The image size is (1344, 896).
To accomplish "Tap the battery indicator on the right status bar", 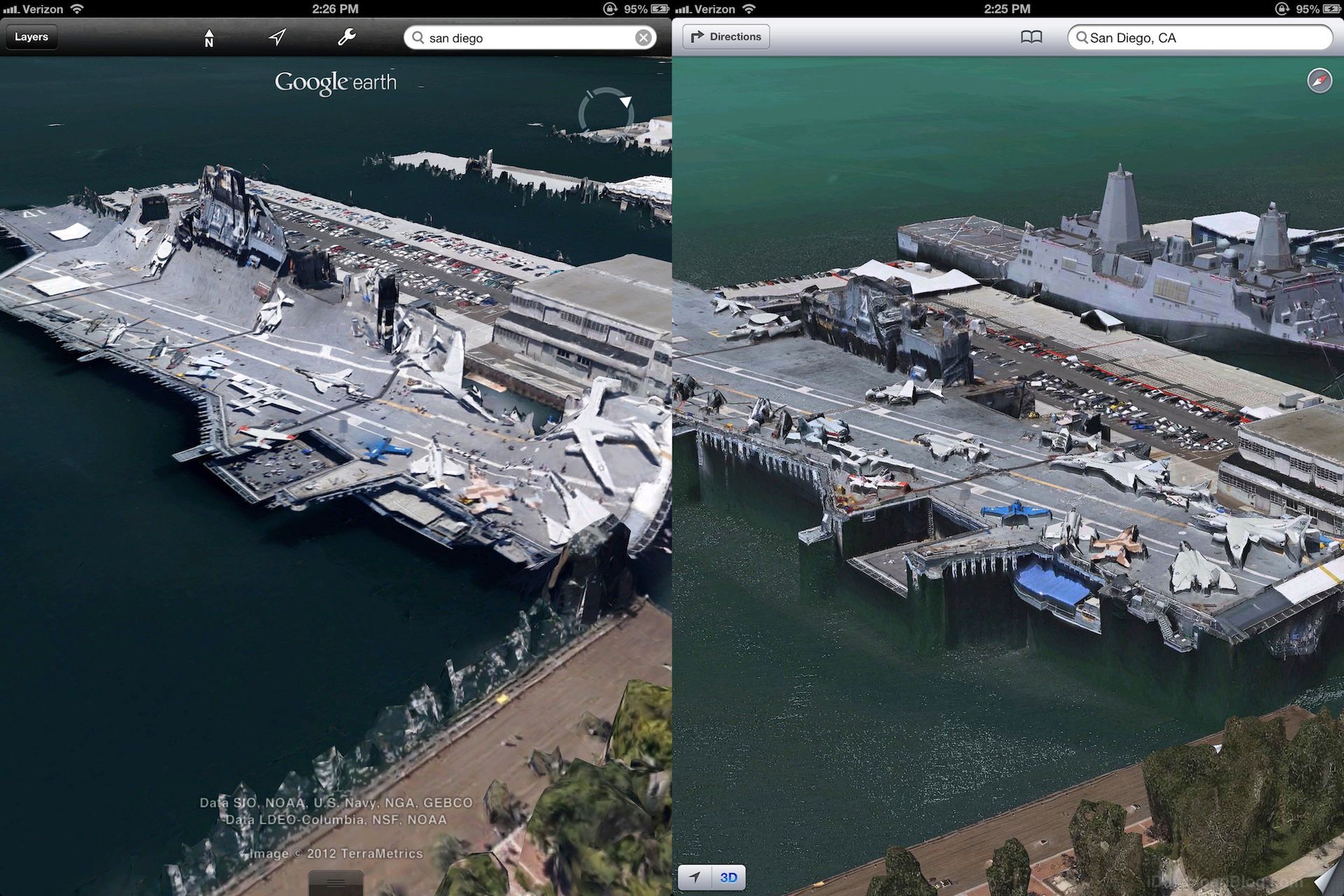I will click(x=1331, y=9).
